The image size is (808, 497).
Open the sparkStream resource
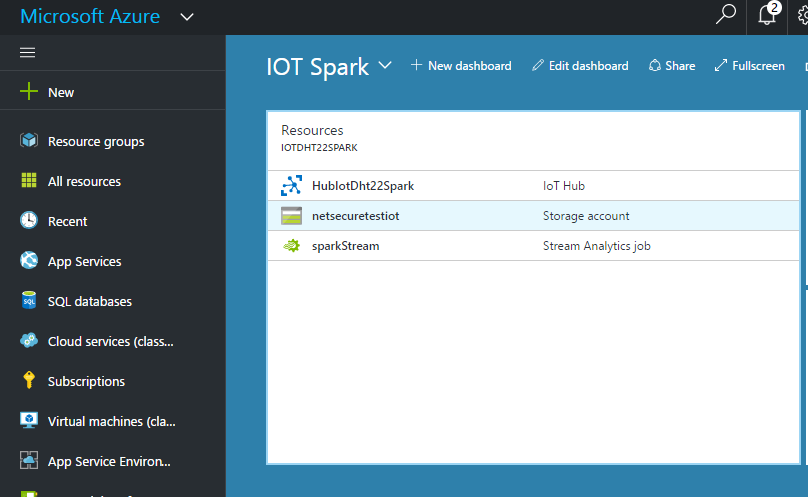[345, 246]
